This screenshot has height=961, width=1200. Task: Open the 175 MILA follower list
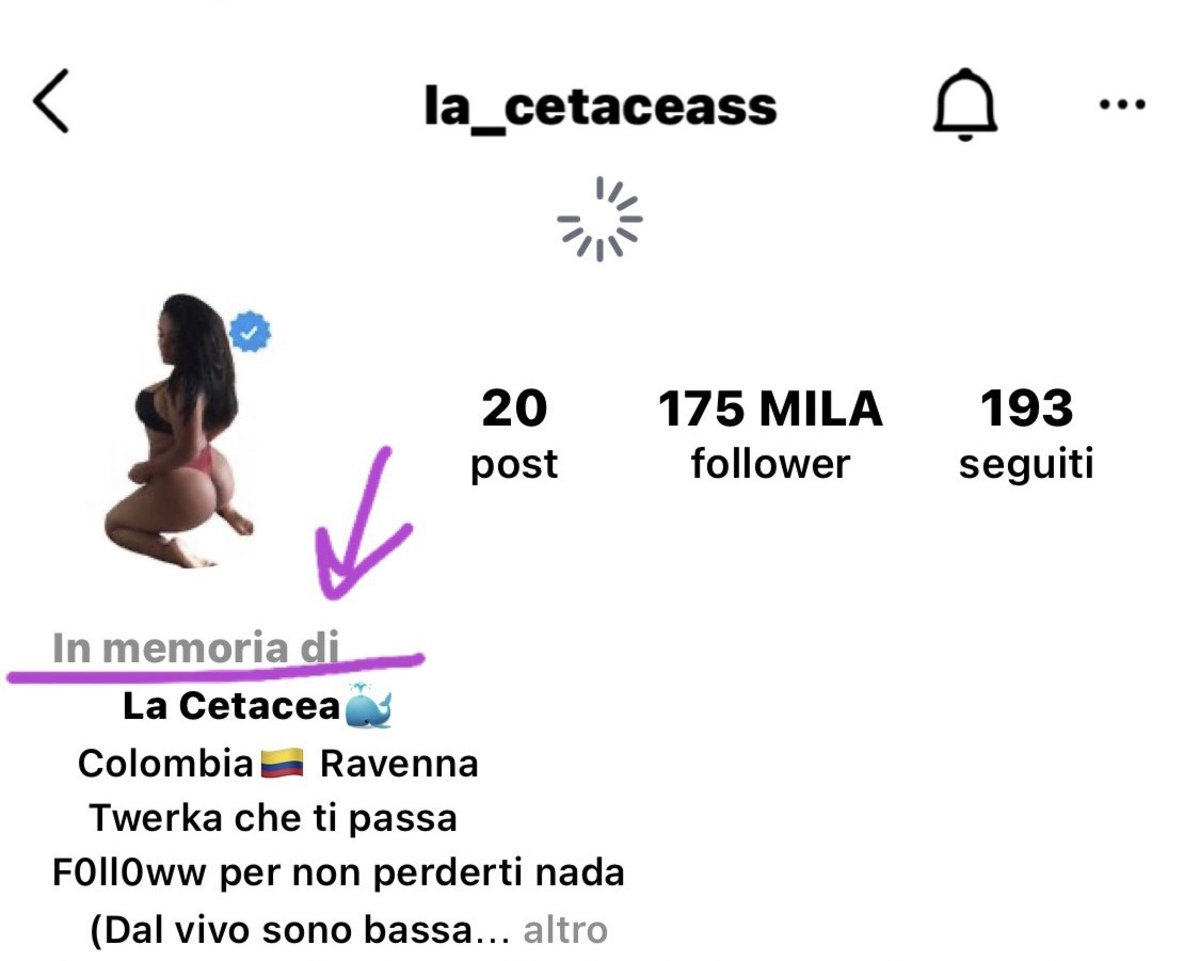(770, 435)
